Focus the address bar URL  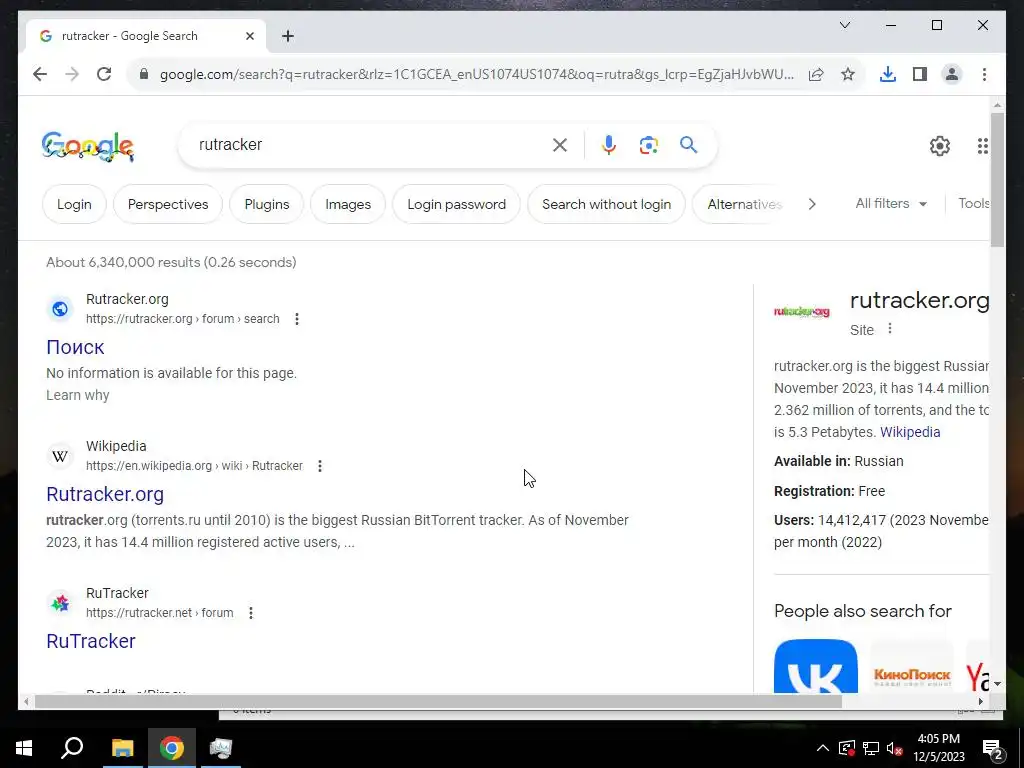[477, 74]
